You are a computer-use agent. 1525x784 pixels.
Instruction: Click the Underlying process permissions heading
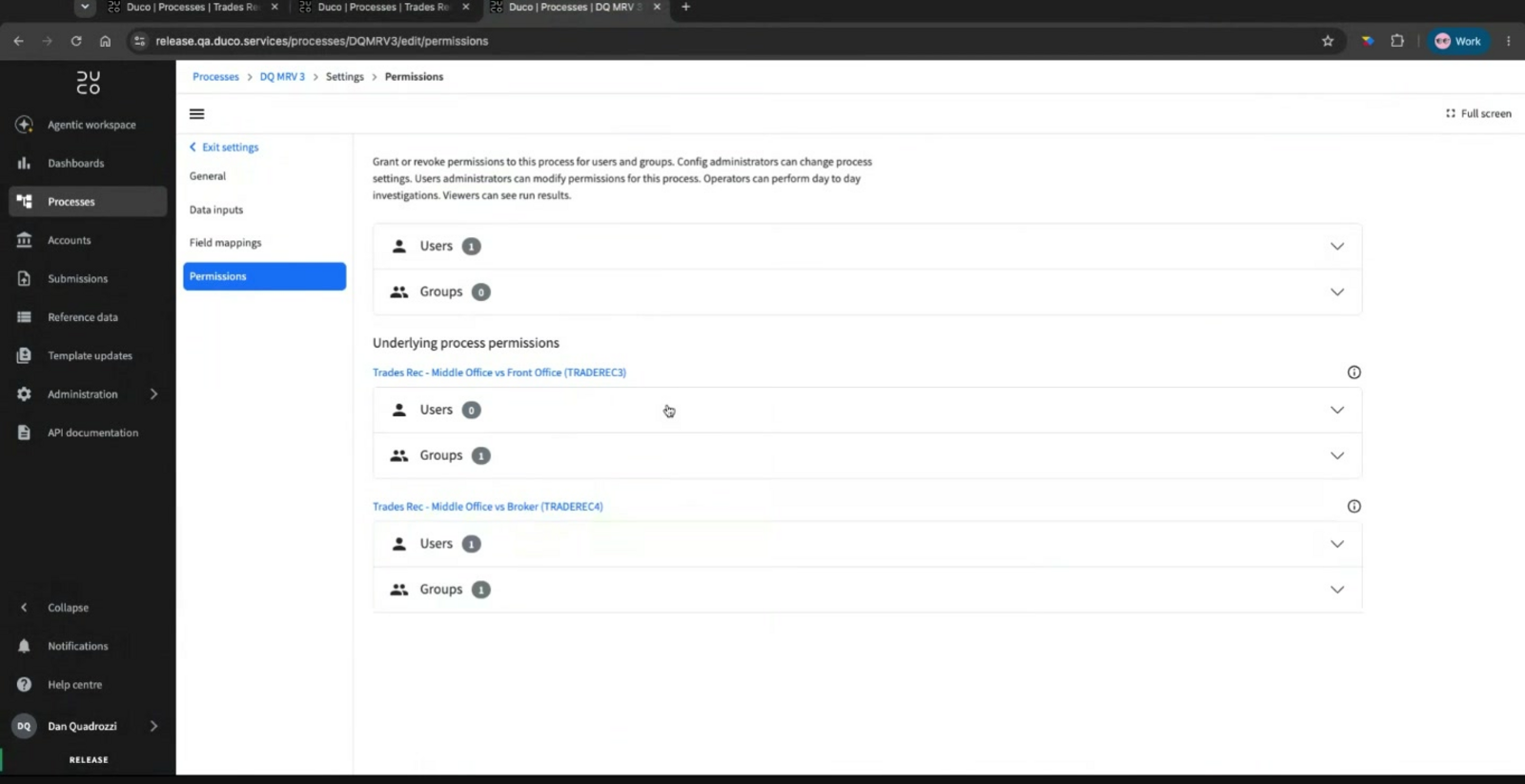point(466,343)
